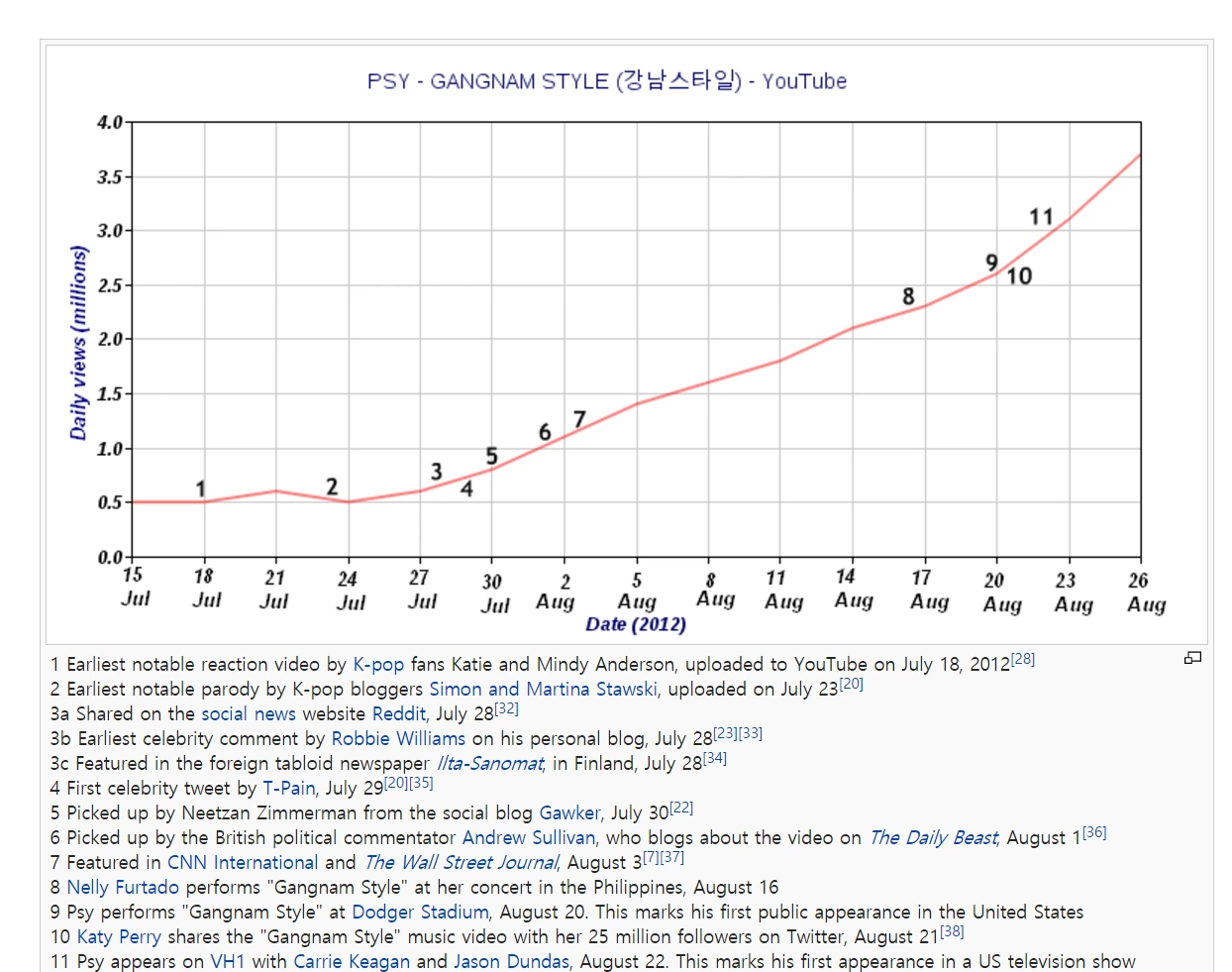The image size is (1232, 972).
Task: Click the 15 Jul x-axis label
Action: (135, 587)
